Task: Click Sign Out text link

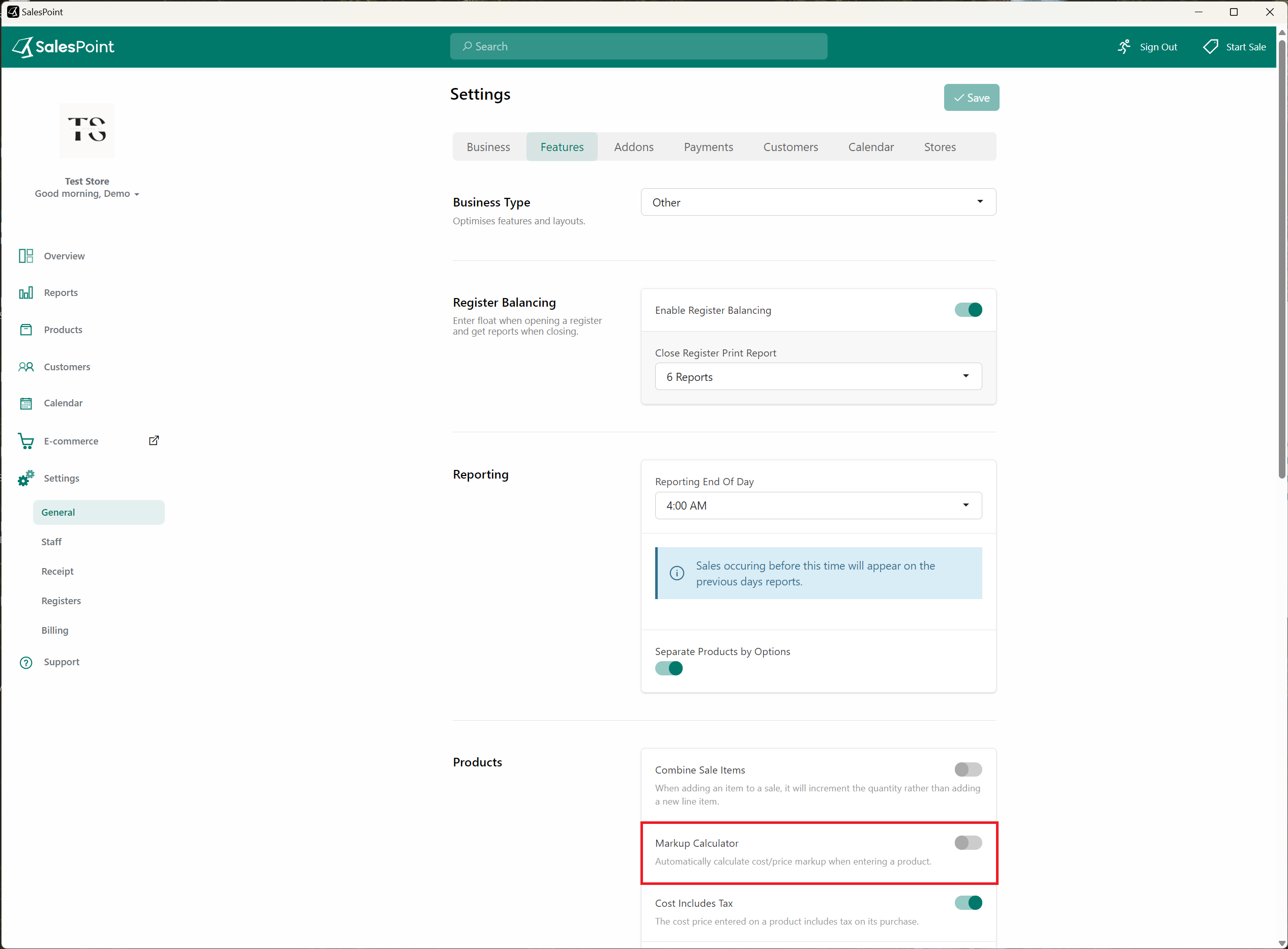Action: (x=1158, y=47)
